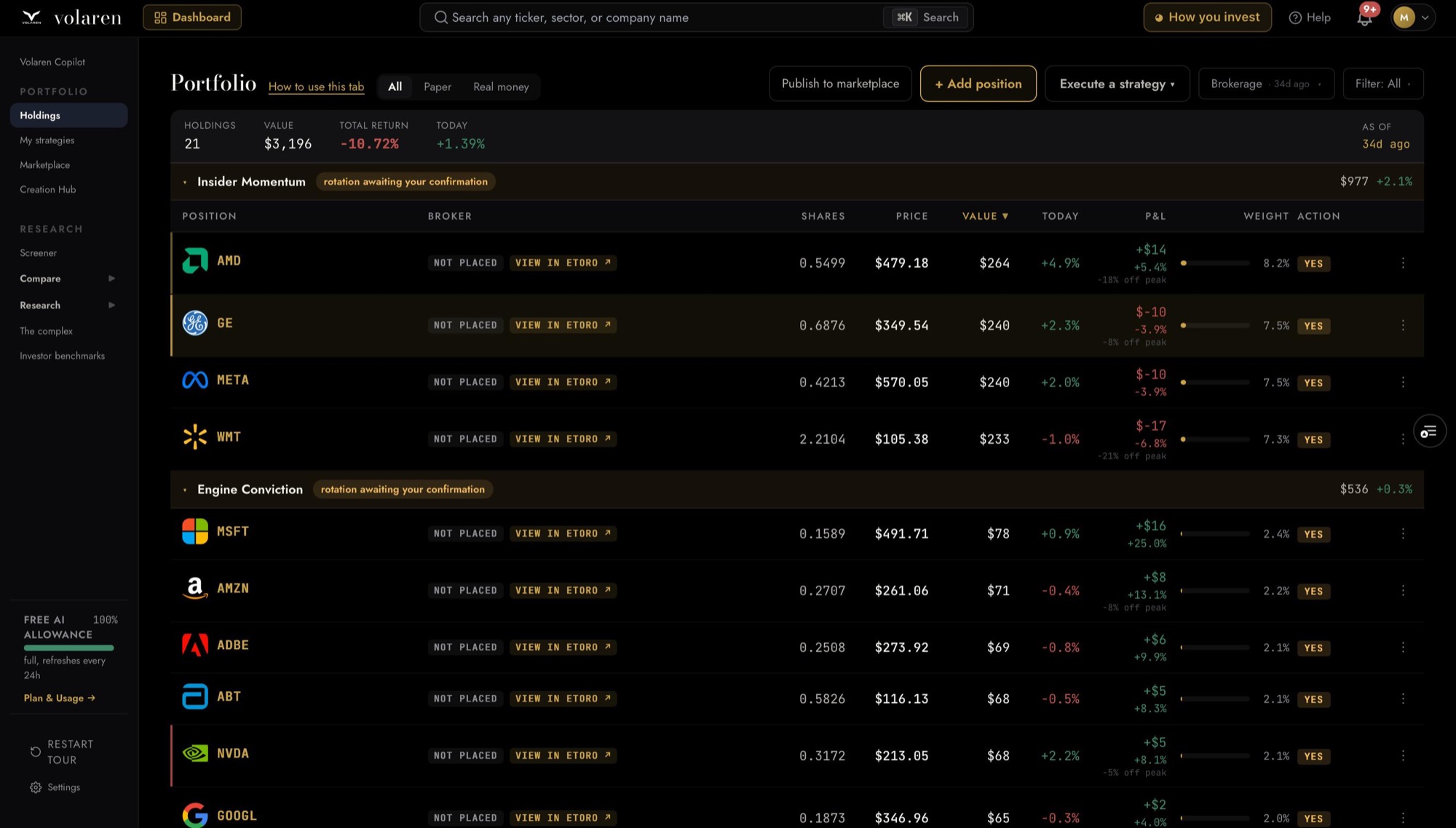The height and width of the screenshot is (828, 1456).
Task: Open the META row kebab menu
Action: point(1403,382)
